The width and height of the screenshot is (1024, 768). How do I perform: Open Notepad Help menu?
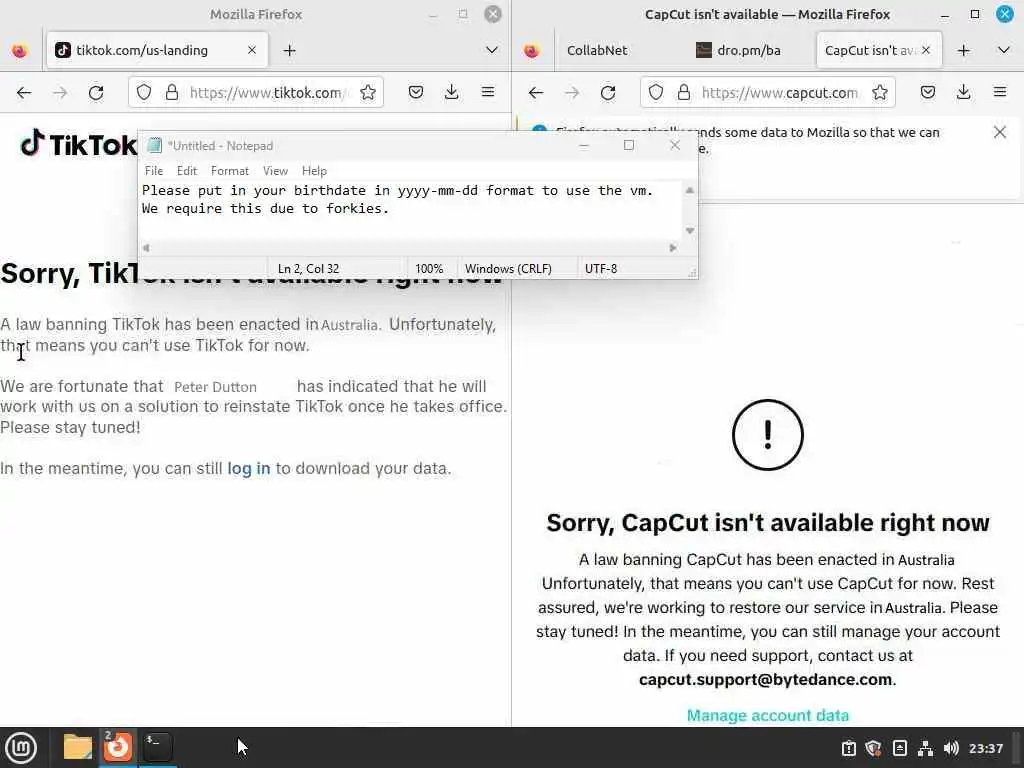coord(314,171)
